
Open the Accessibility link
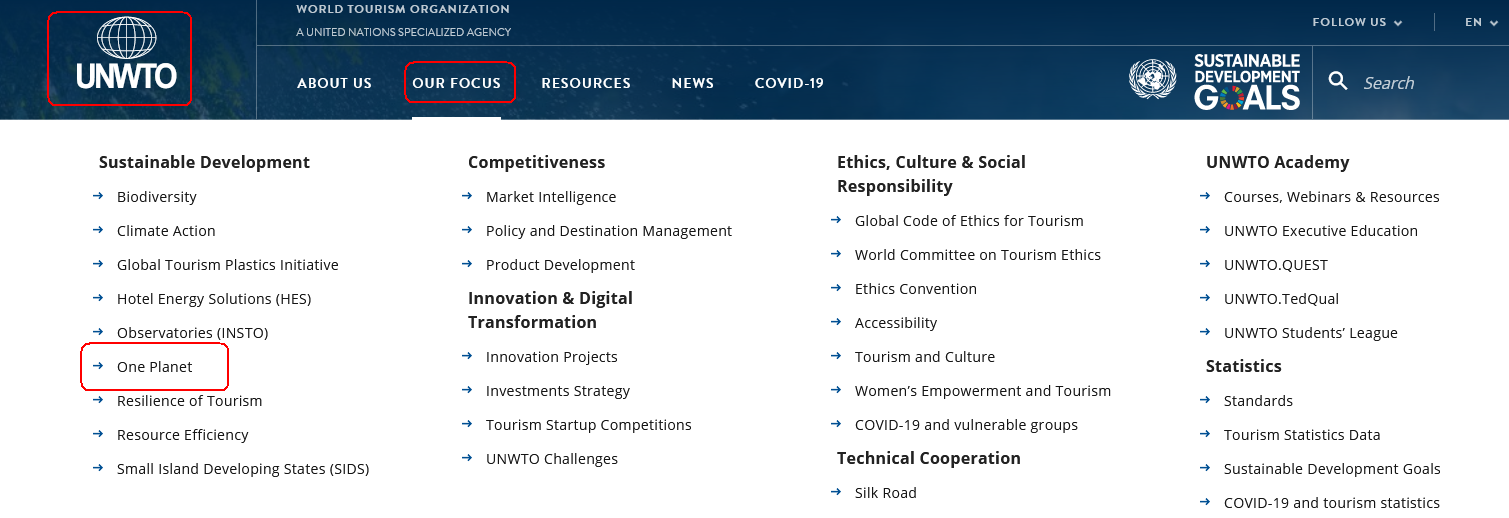tap(896, 323)
